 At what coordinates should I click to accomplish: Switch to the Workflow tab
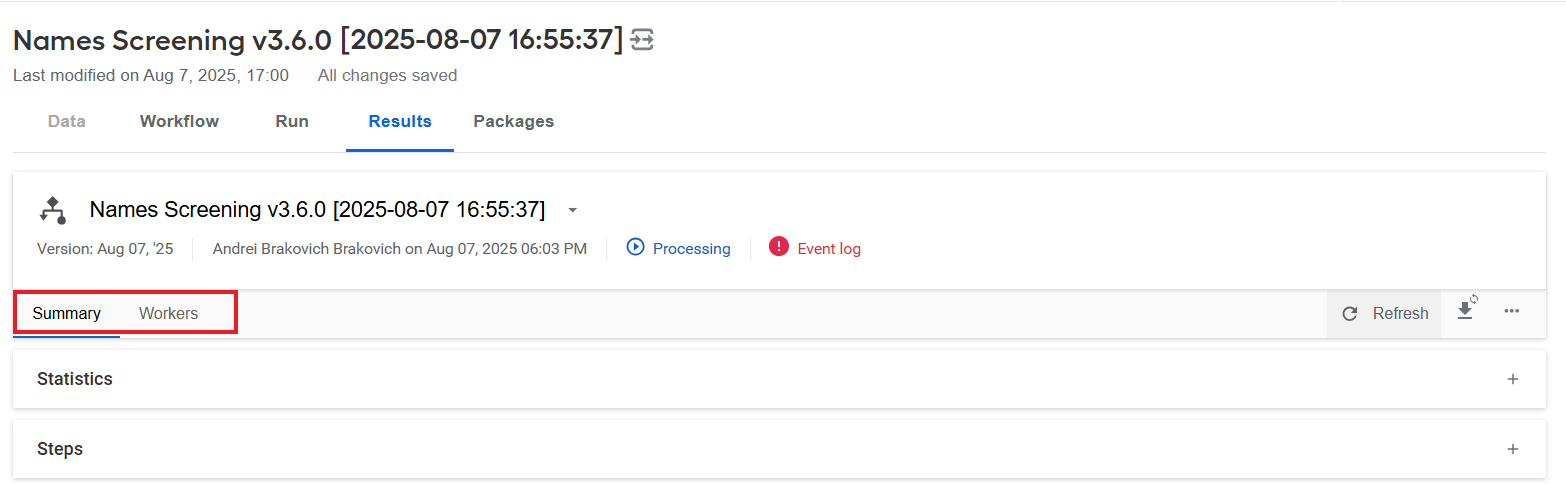point(179,121)
